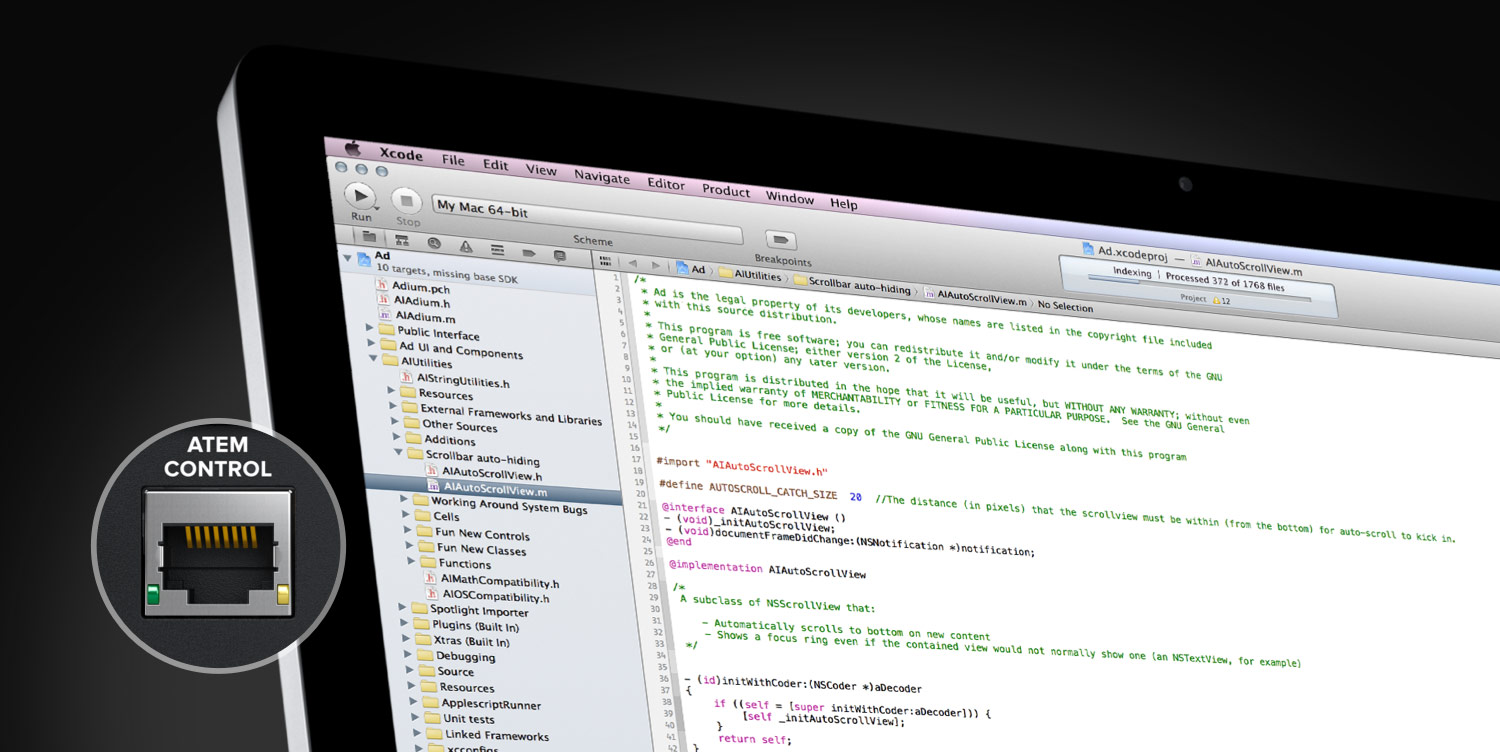Viewport: 1500px width, 752px height.
Task: Collapse the Scrollbar auto-hiding group
Action: 398,453
